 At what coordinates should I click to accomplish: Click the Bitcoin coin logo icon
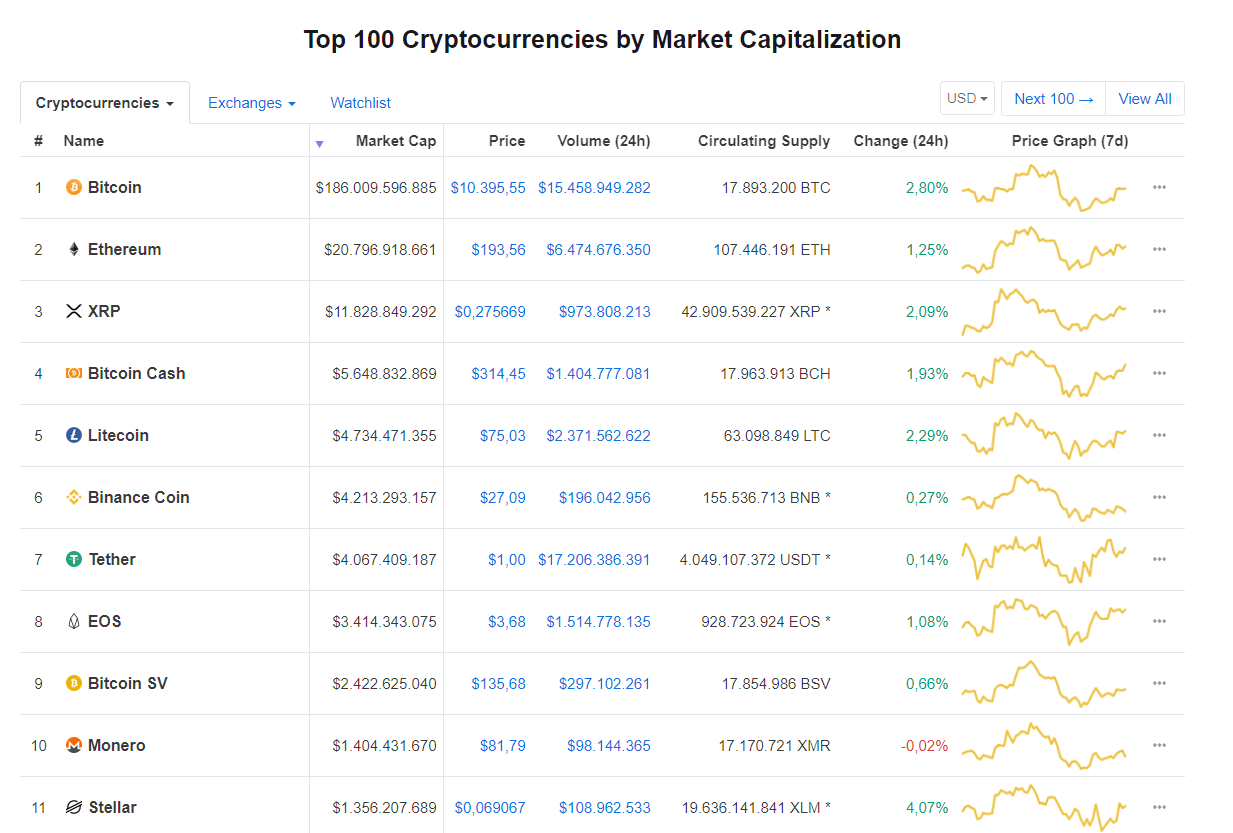point(73,187)
